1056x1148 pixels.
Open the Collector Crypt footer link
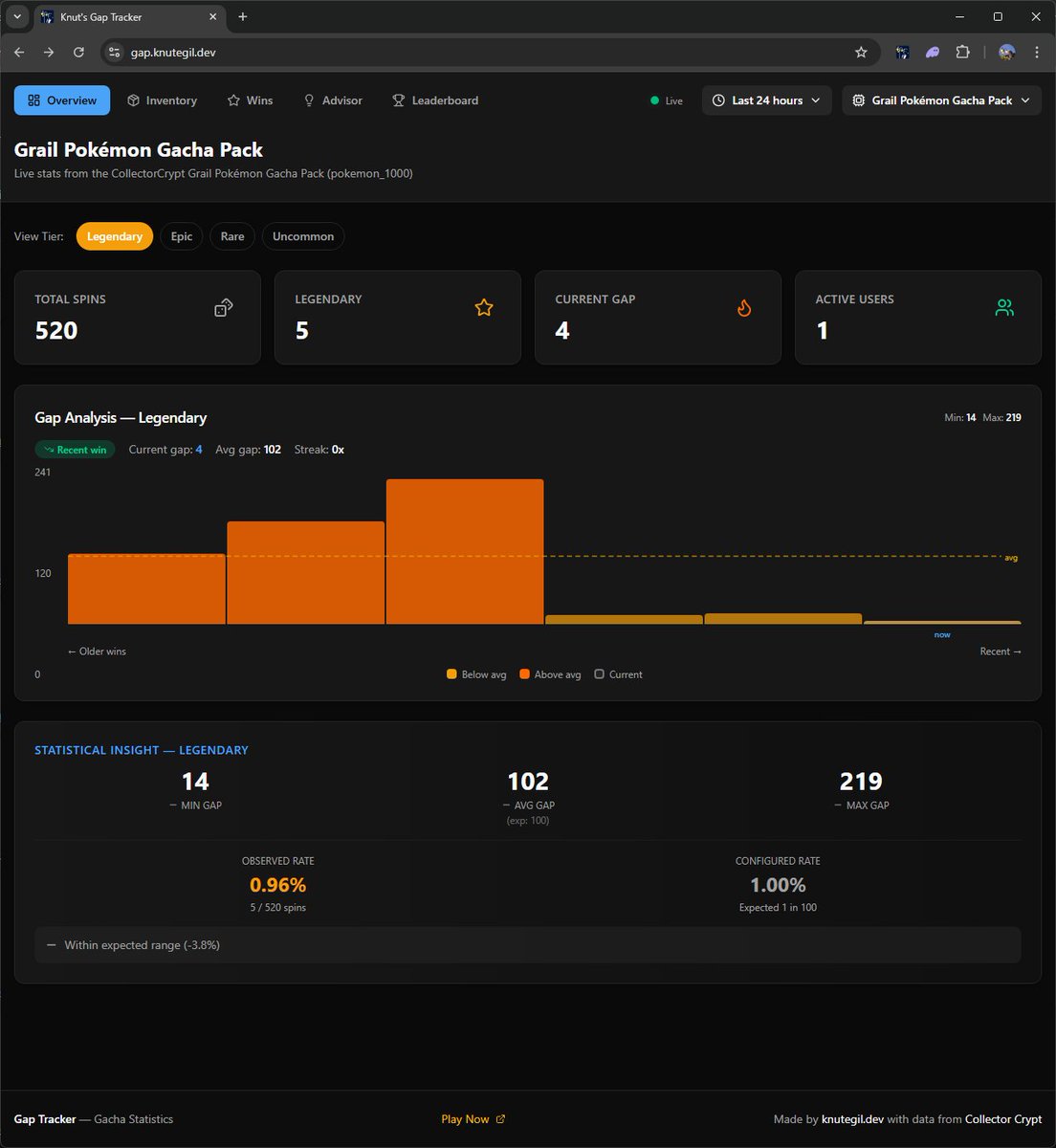[x=1003, y=1119]
